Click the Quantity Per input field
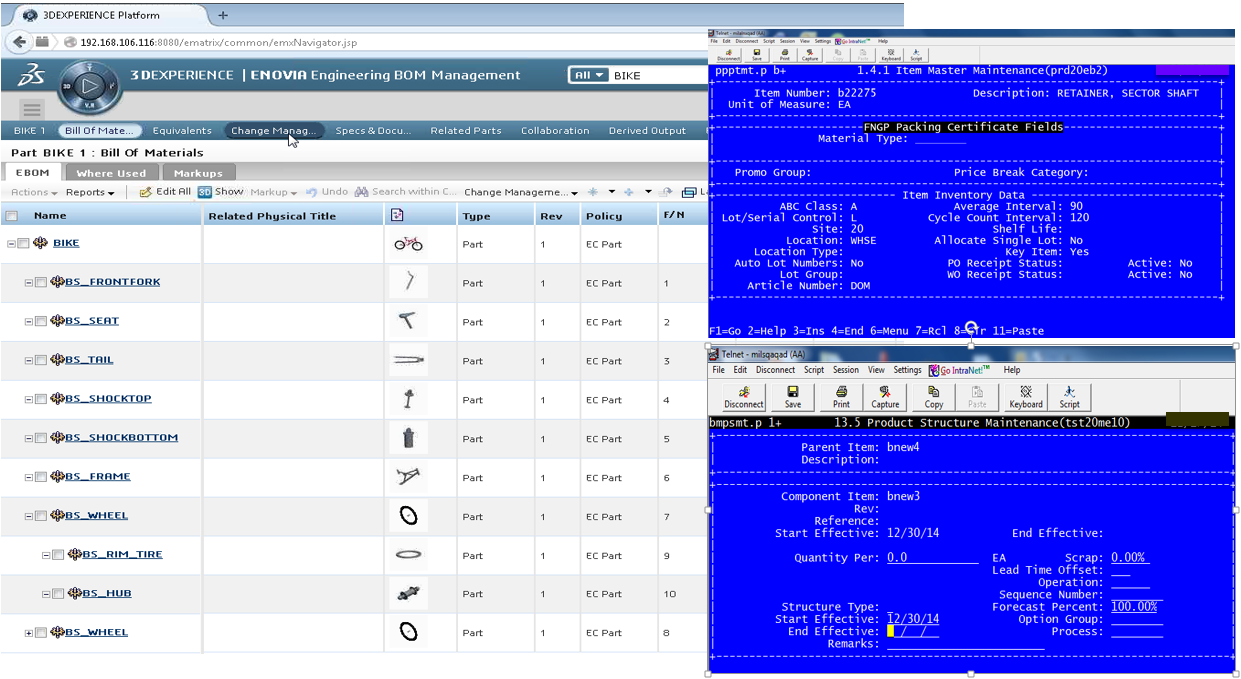The image size is (1241, 679). coord(932,558)
